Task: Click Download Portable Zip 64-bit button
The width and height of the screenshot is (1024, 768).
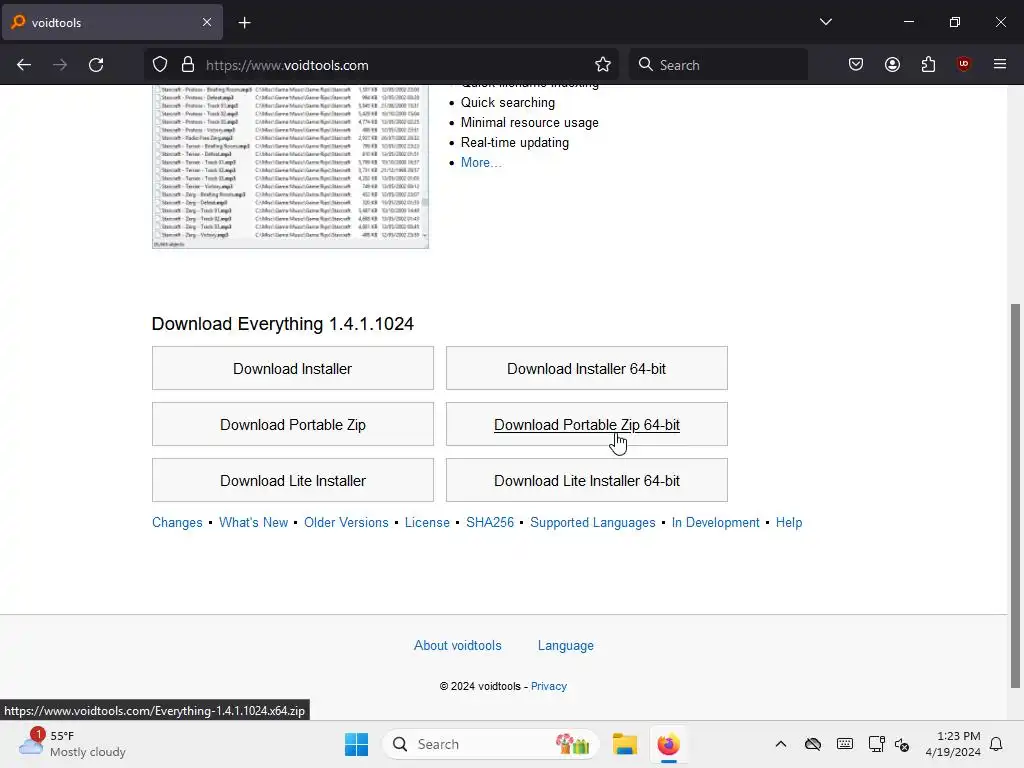Action: tap(586, 424)
